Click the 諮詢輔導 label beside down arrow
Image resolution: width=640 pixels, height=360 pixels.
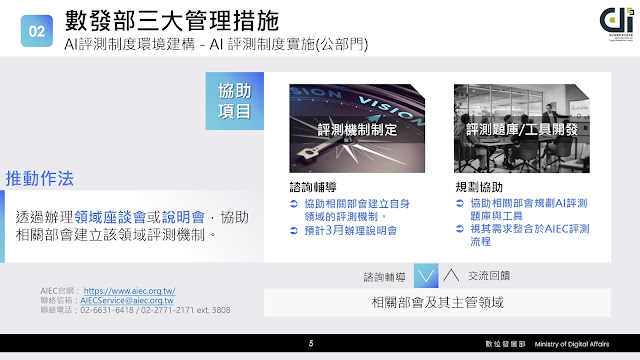(384, 277)
